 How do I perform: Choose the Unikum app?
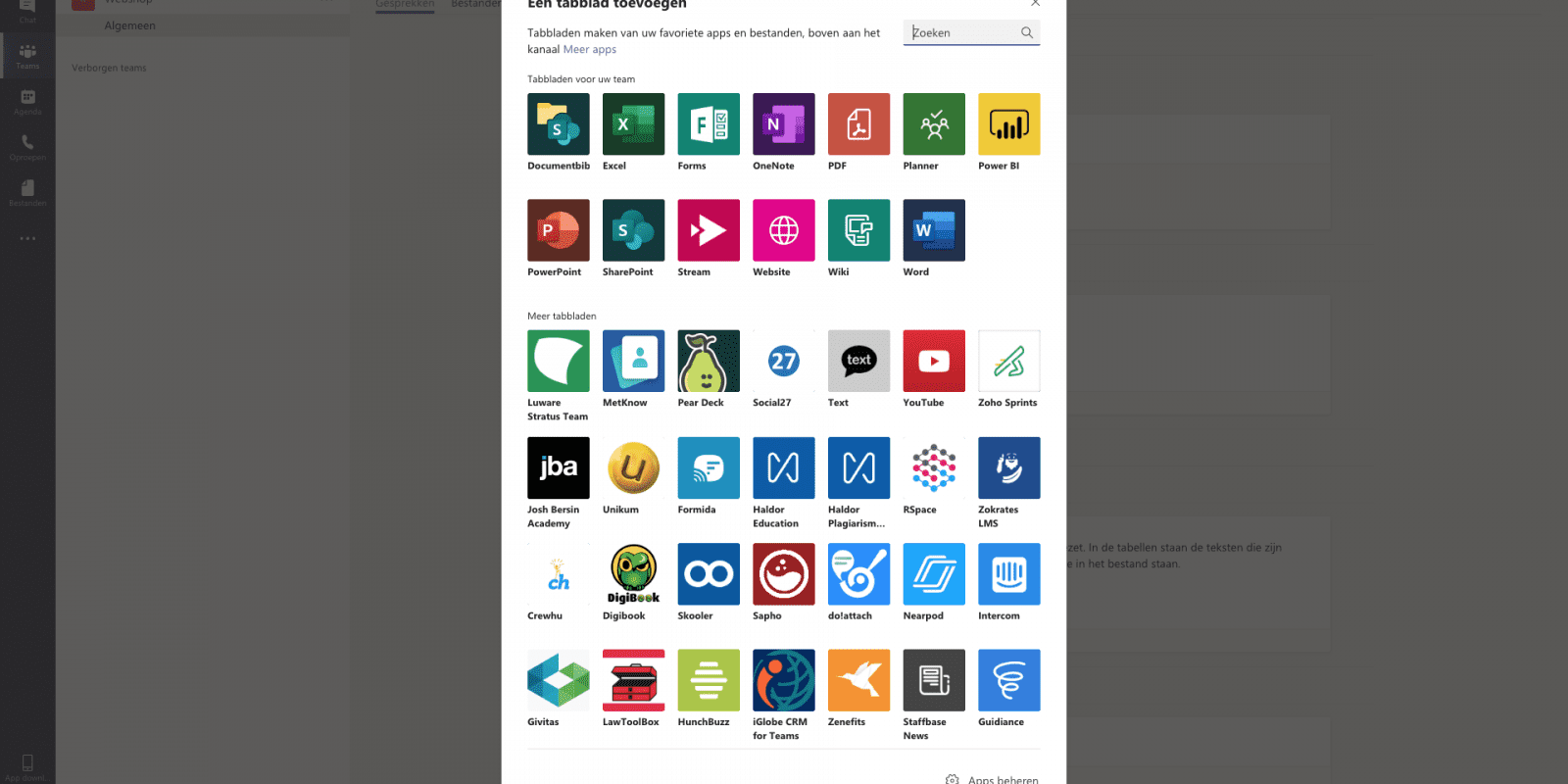[633, 467]
